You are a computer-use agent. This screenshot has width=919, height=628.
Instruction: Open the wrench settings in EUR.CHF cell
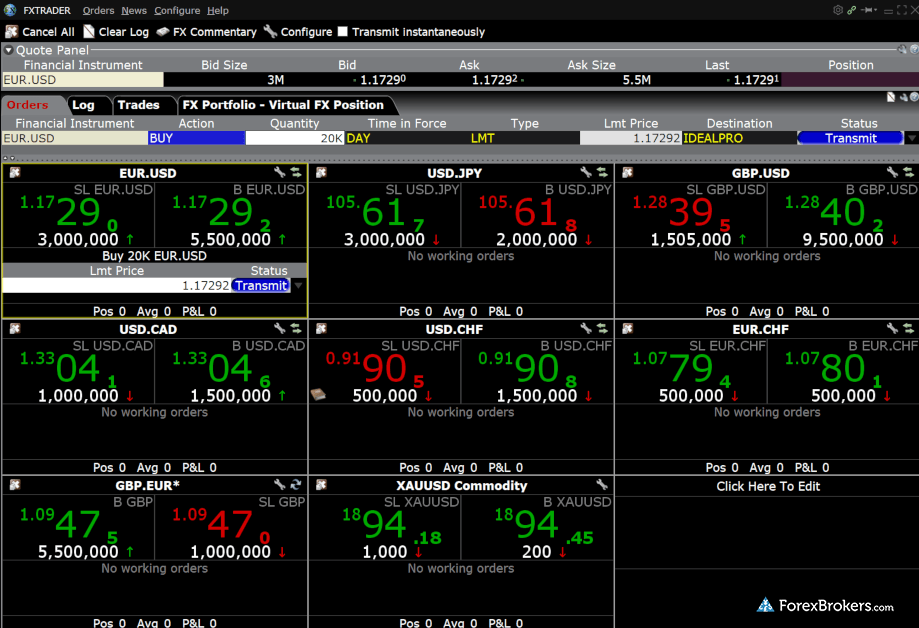coord(892,328)
